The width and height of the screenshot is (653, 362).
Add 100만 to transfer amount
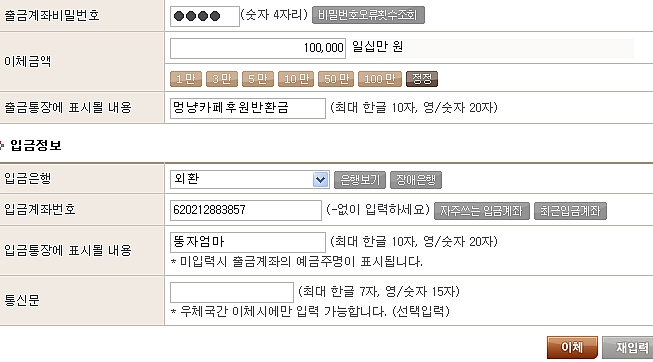pyautogui.click(x=380, y=79)
